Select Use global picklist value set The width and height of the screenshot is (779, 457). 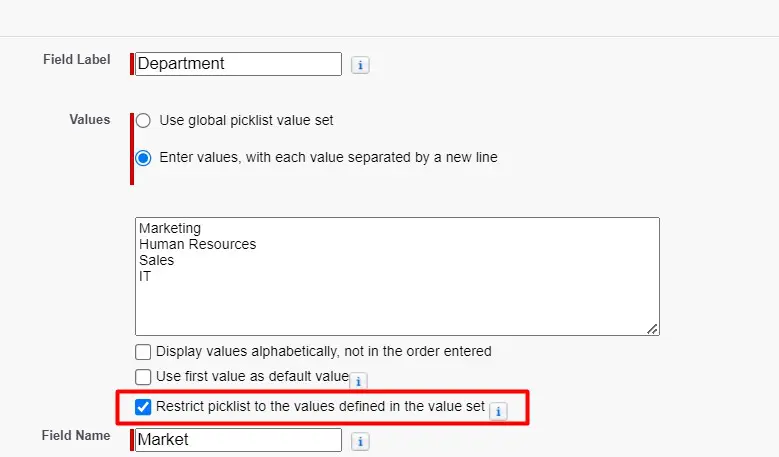click(143, 120)
